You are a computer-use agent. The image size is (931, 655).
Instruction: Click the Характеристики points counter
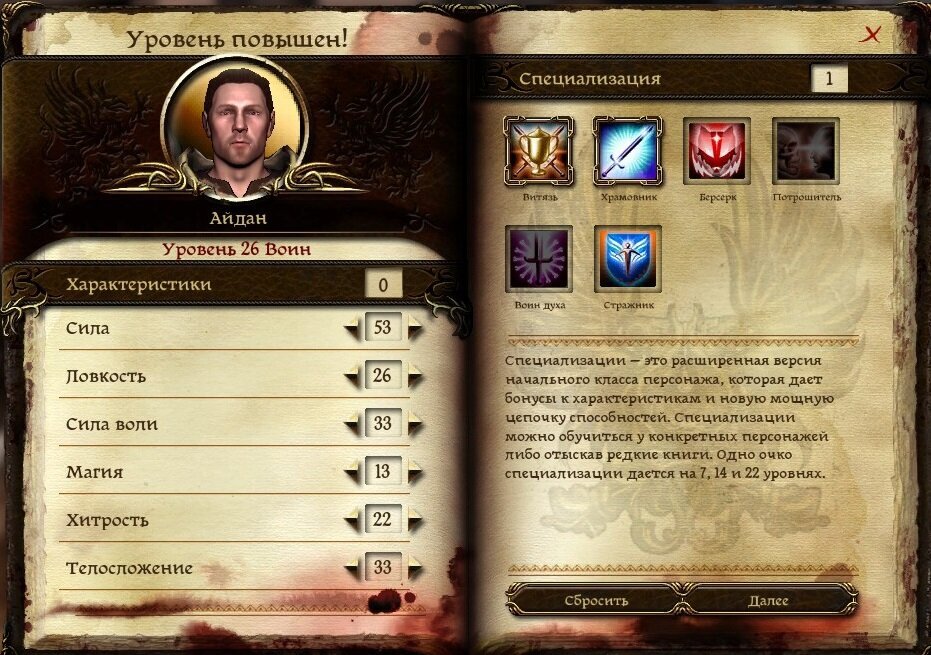click(383, 284)
